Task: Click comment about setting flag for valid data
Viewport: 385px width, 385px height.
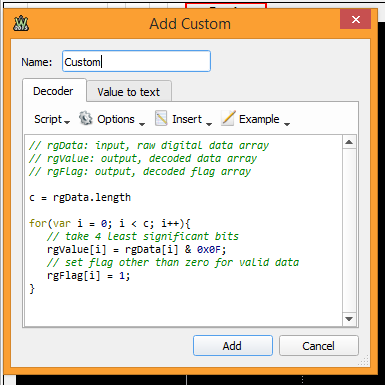Action: [173, 262]
